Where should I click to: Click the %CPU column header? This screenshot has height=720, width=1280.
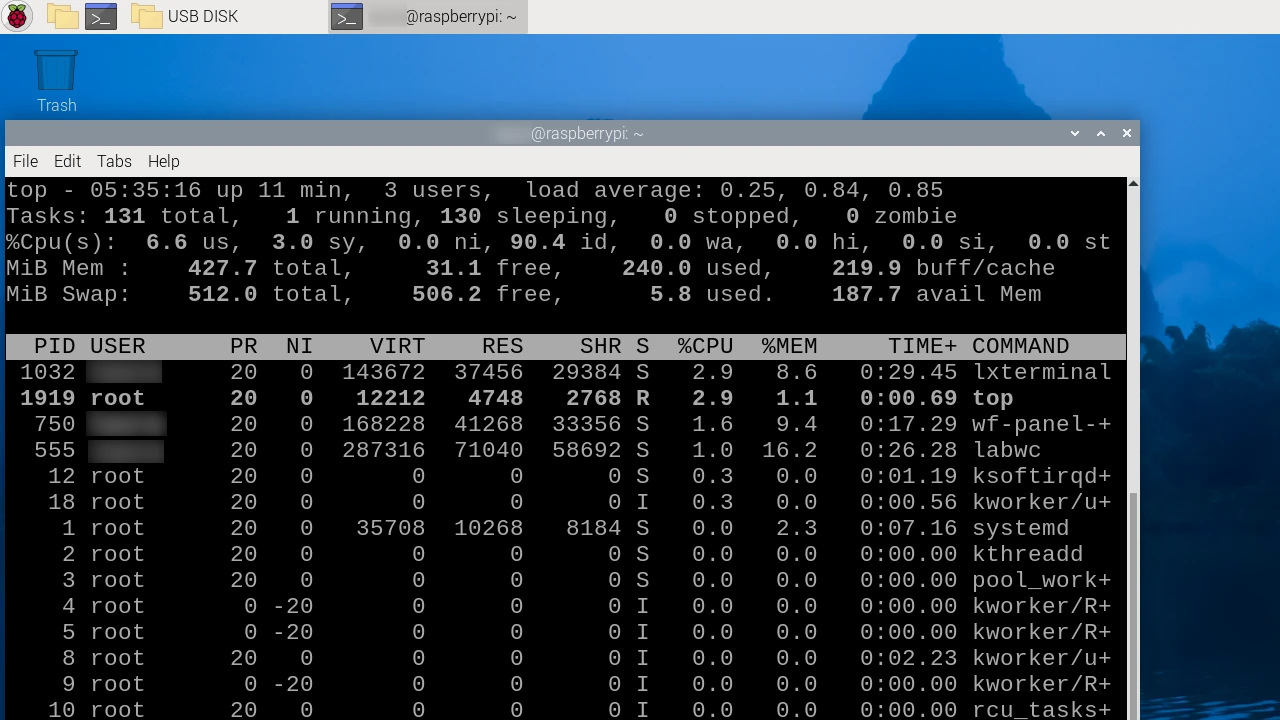705,346
